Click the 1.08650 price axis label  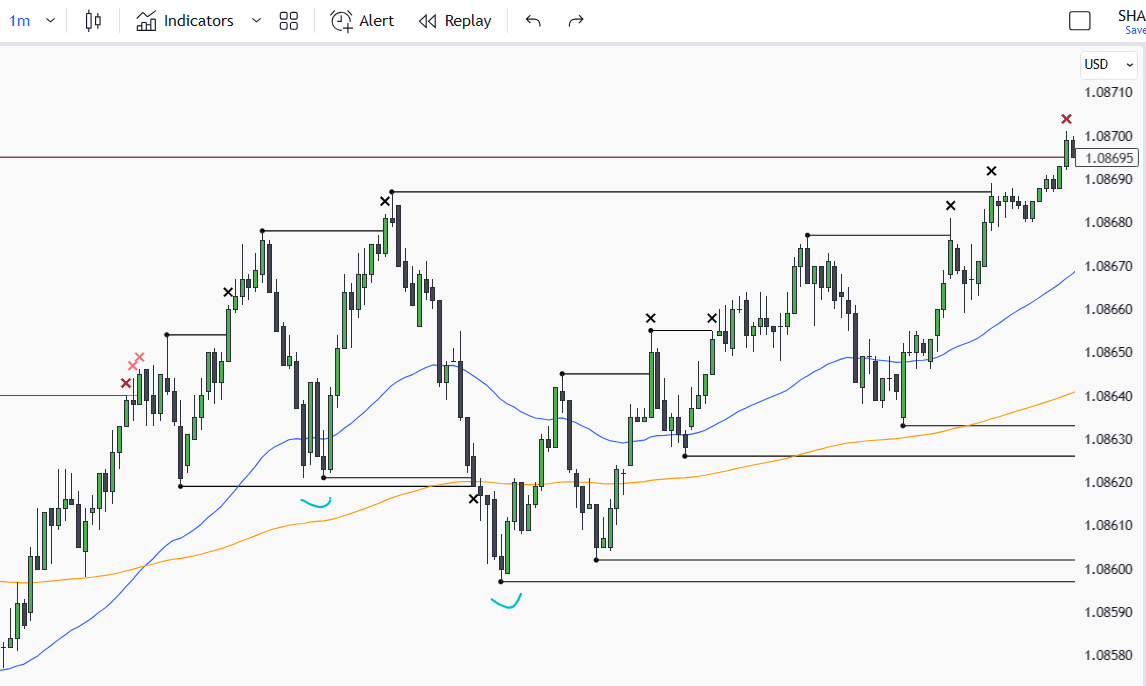click(1108, 352)
